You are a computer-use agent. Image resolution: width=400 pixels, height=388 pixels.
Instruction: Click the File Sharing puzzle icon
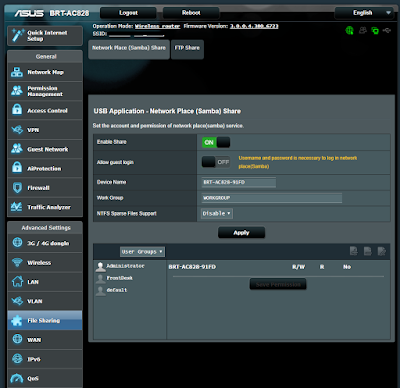(x=17, y=320)
